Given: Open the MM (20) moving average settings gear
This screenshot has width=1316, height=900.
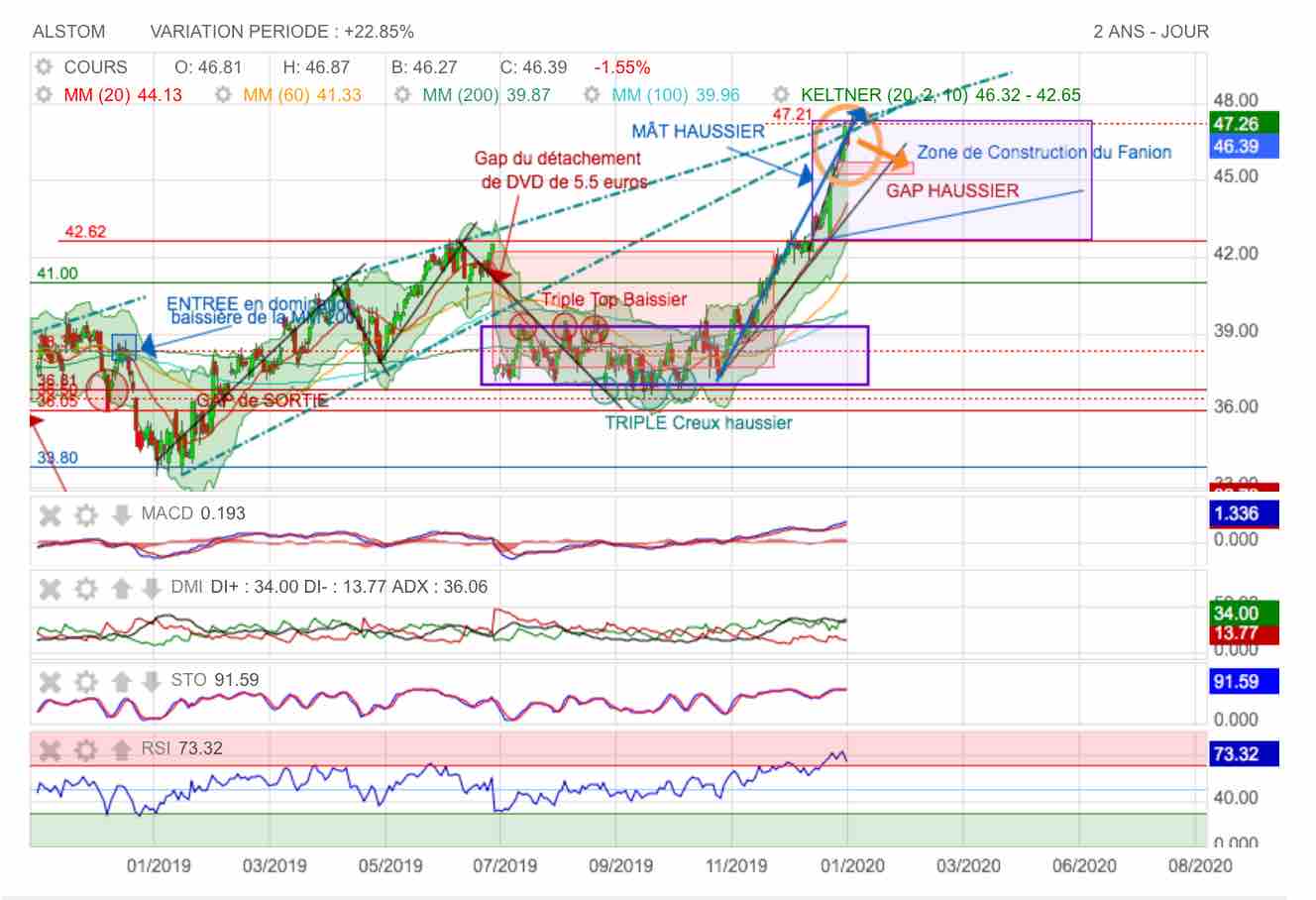Looking at the screenshot, I should coord(44,95).
